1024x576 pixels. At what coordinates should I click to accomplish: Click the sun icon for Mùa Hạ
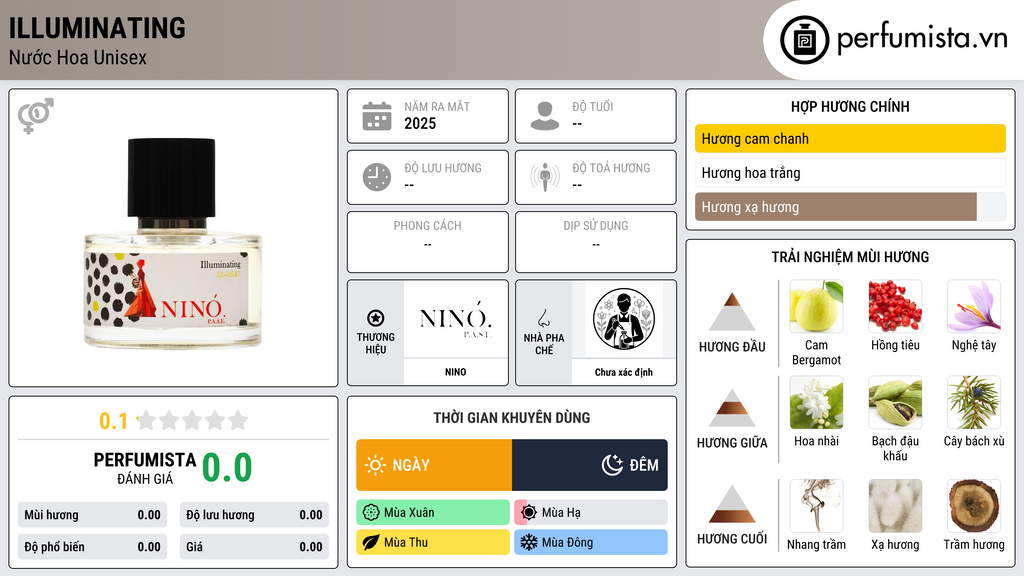(x=529, y=513)
